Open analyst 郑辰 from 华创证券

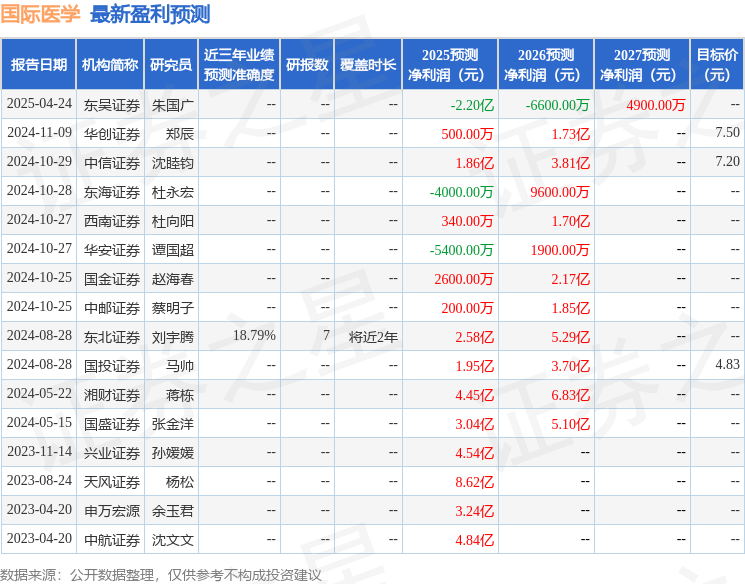tap(180, 134)
